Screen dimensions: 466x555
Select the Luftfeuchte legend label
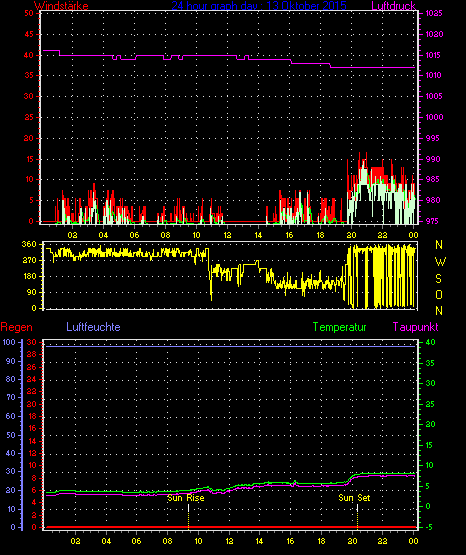tap(93, 327)
